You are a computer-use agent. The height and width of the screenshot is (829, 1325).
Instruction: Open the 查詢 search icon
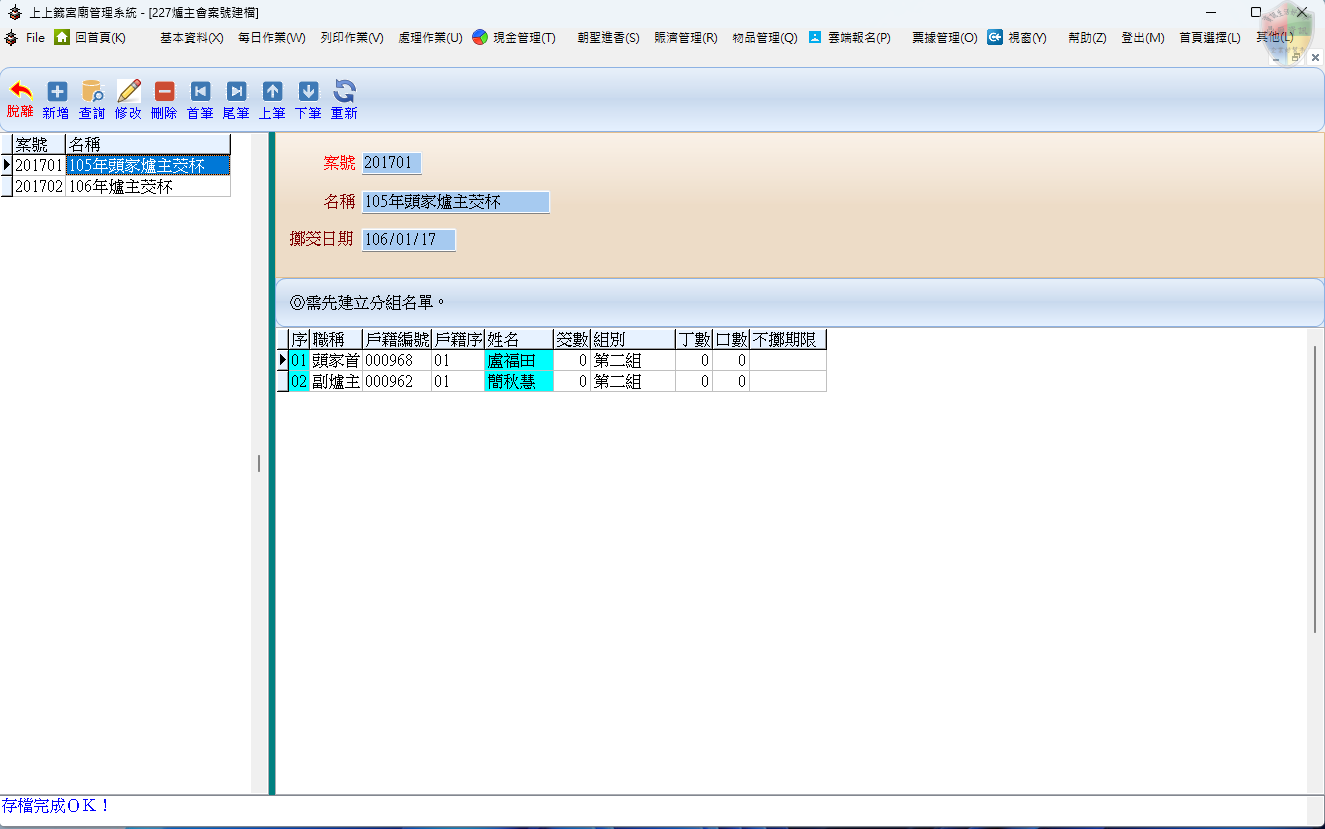(x=92, y=92)
